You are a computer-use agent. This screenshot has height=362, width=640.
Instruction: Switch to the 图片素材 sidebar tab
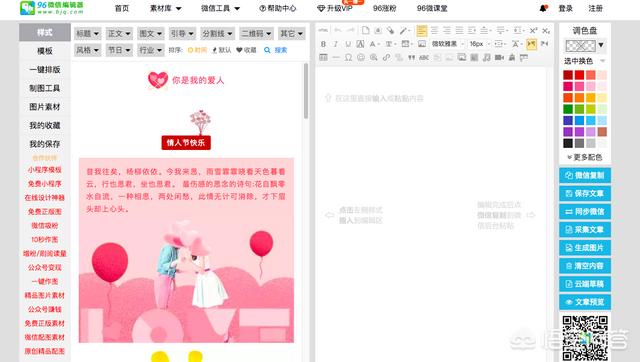tap(44, 107)
